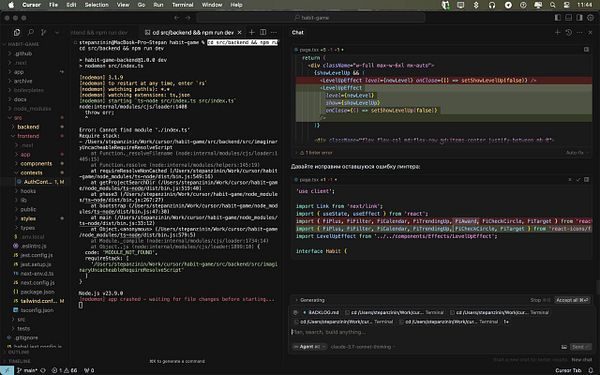Click Auto-fix for linter error
Image resolution: width=600 pixels, height=375 pixels.
575,153
